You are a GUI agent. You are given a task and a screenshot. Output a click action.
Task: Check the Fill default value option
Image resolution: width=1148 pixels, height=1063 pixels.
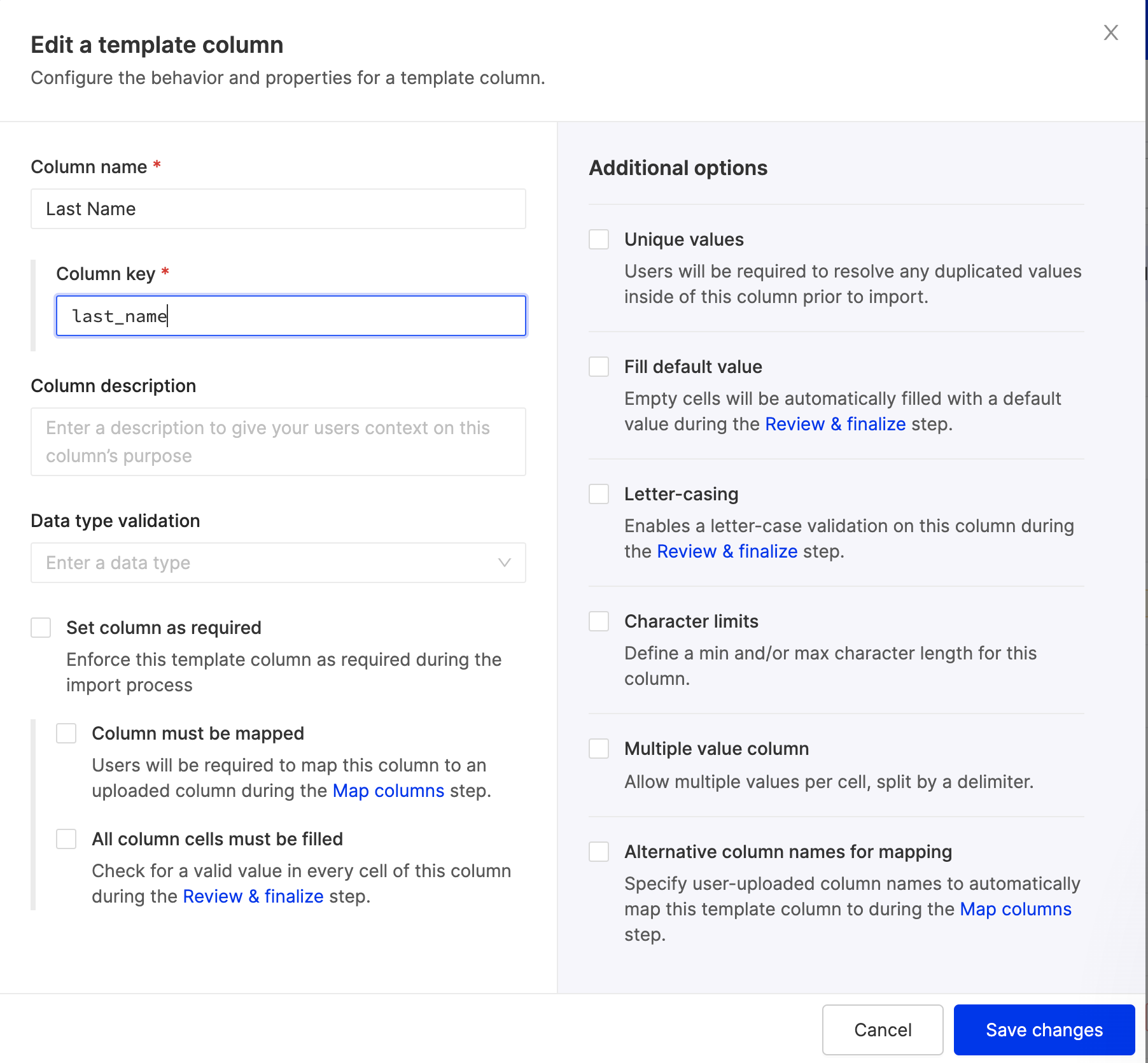[x=599, y=367]
